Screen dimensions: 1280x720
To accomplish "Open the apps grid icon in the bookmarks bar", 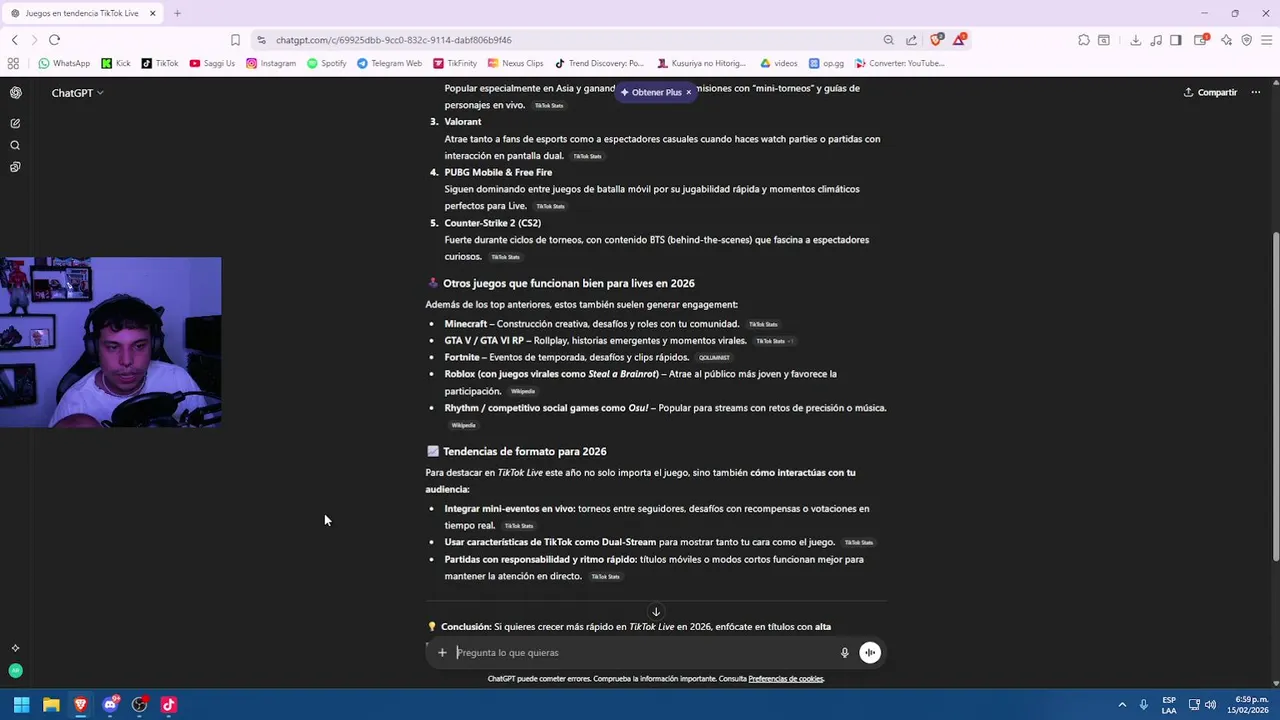I will click(x=13, y=63).
